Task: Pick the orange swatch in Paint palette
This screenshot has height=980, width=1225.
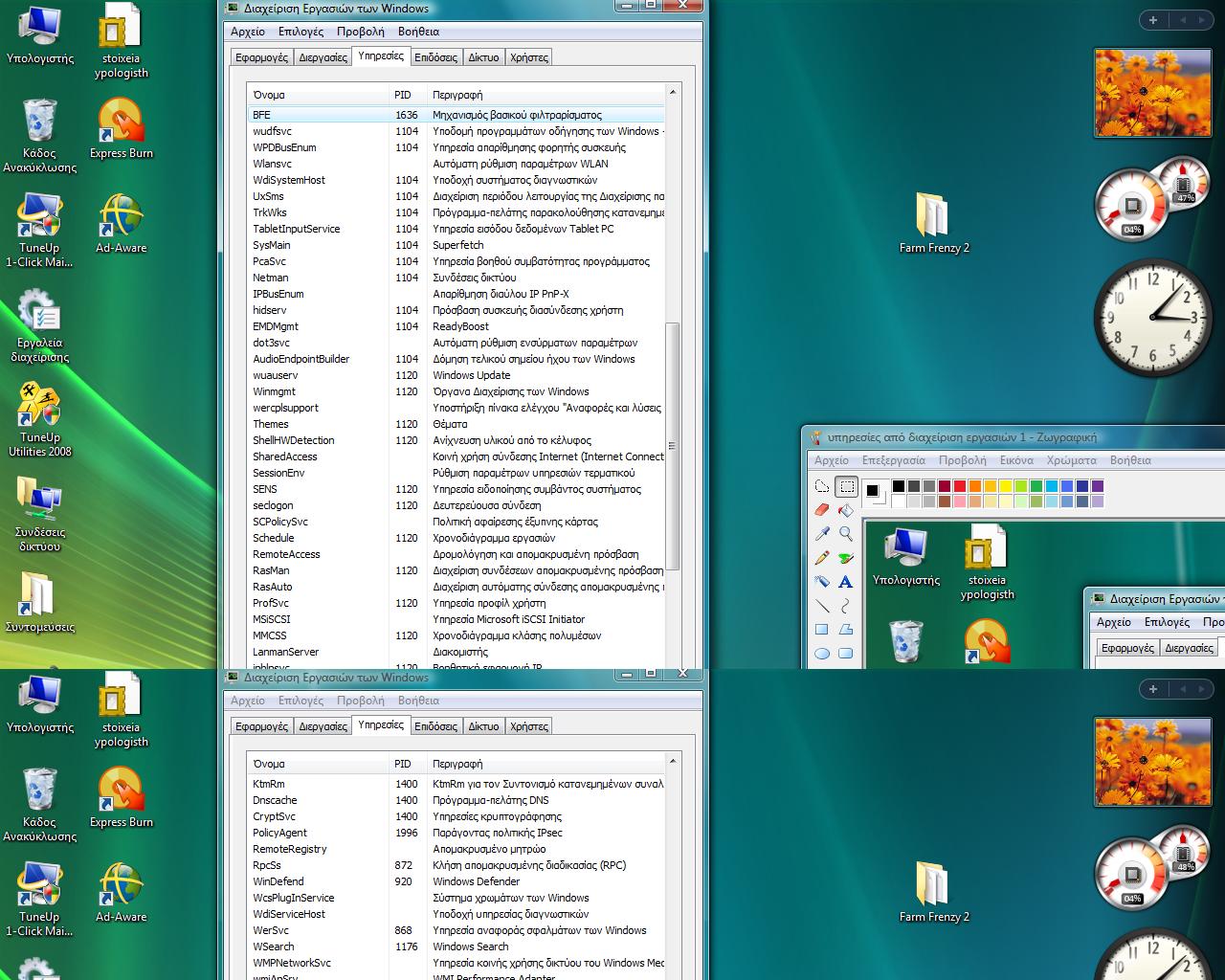Action: point(975,486)
